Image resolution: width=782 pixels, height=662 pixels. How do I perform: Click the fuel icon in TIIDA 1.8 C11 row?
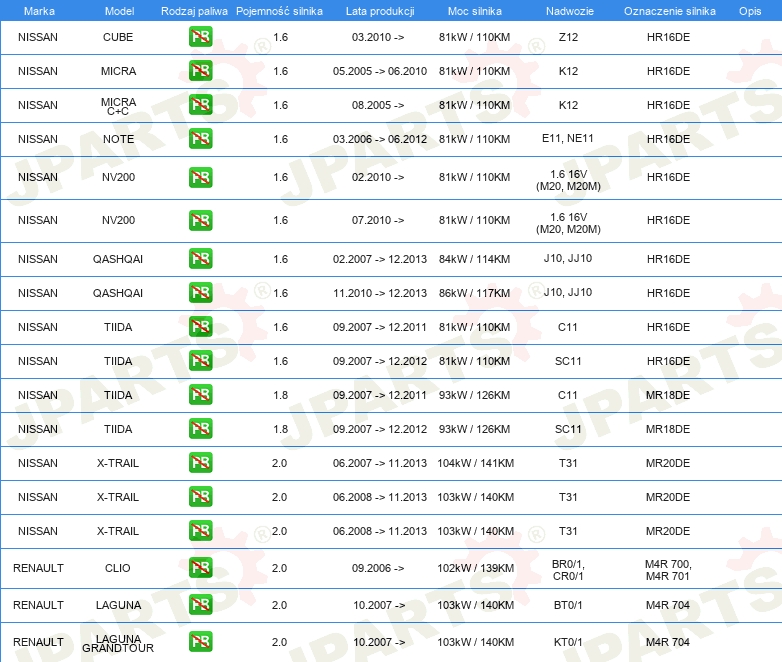[x=200, y=395]
